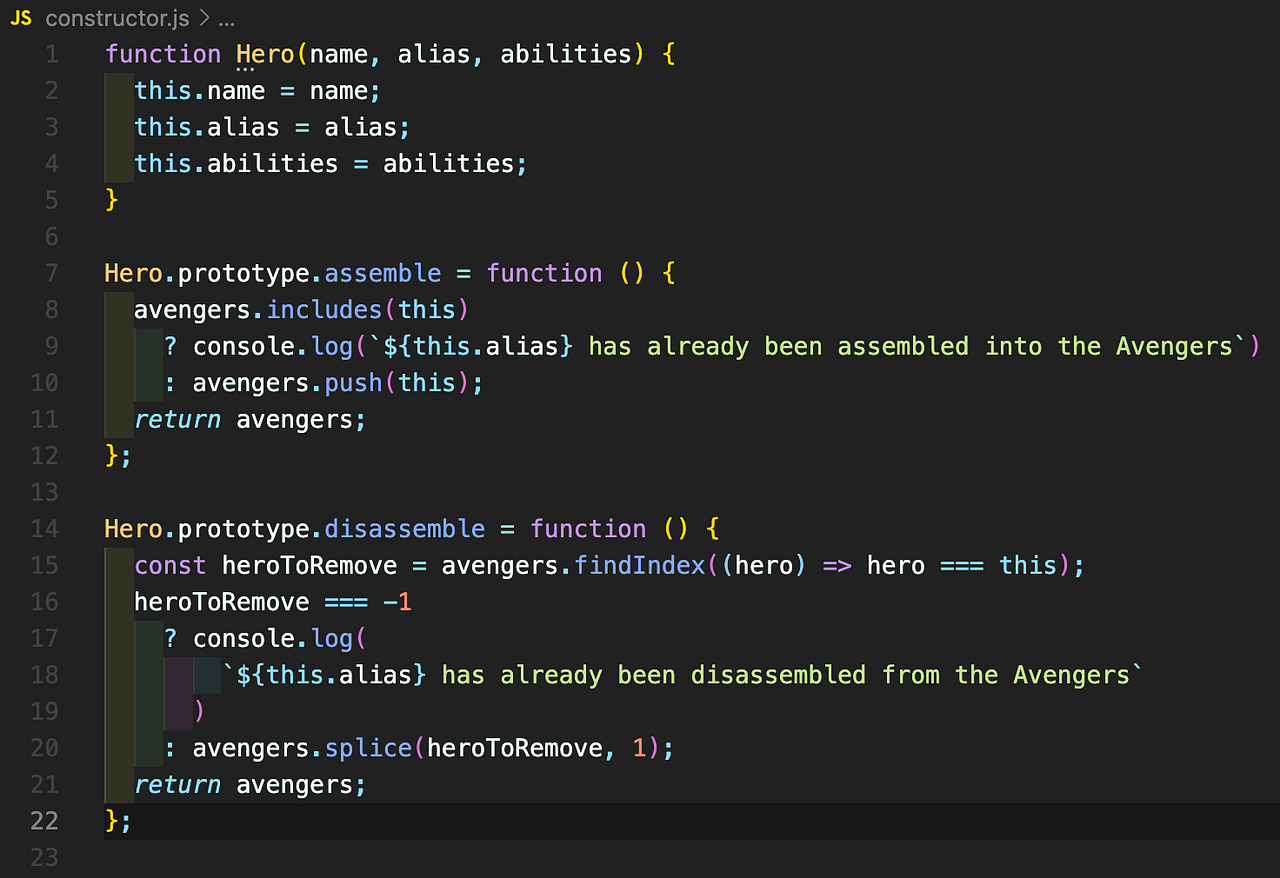
Task: Click the closing brace on line 5
Action: (x=108, y=199)
